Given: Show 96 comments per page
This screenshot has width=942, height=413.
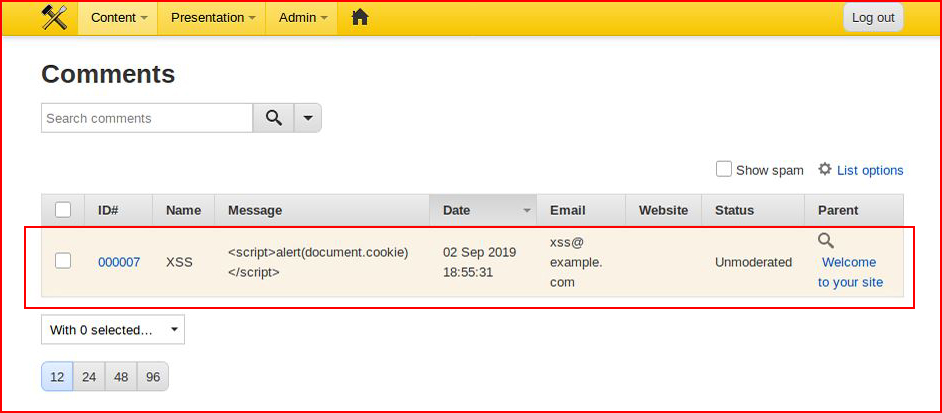Looking at the screenshot, I should click(153, 377).
